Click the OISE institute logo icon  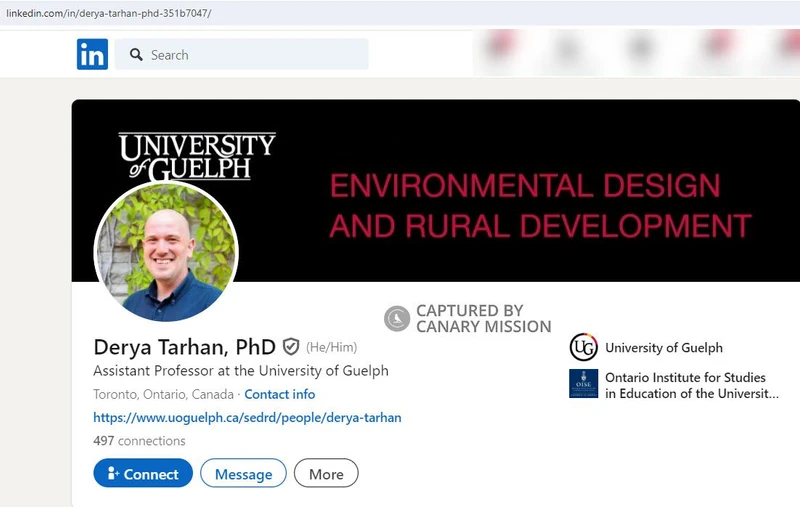584,384
